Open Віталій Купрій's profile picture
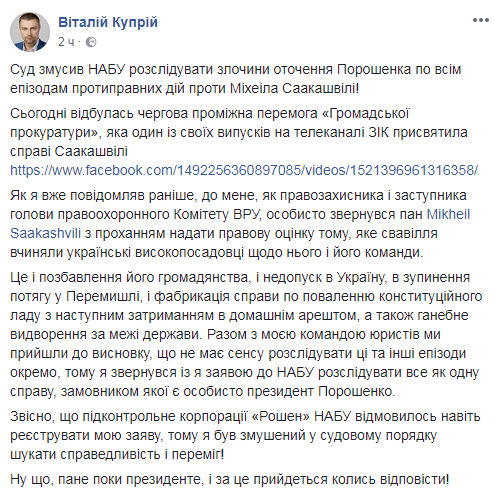 click(x=30, y=32)
